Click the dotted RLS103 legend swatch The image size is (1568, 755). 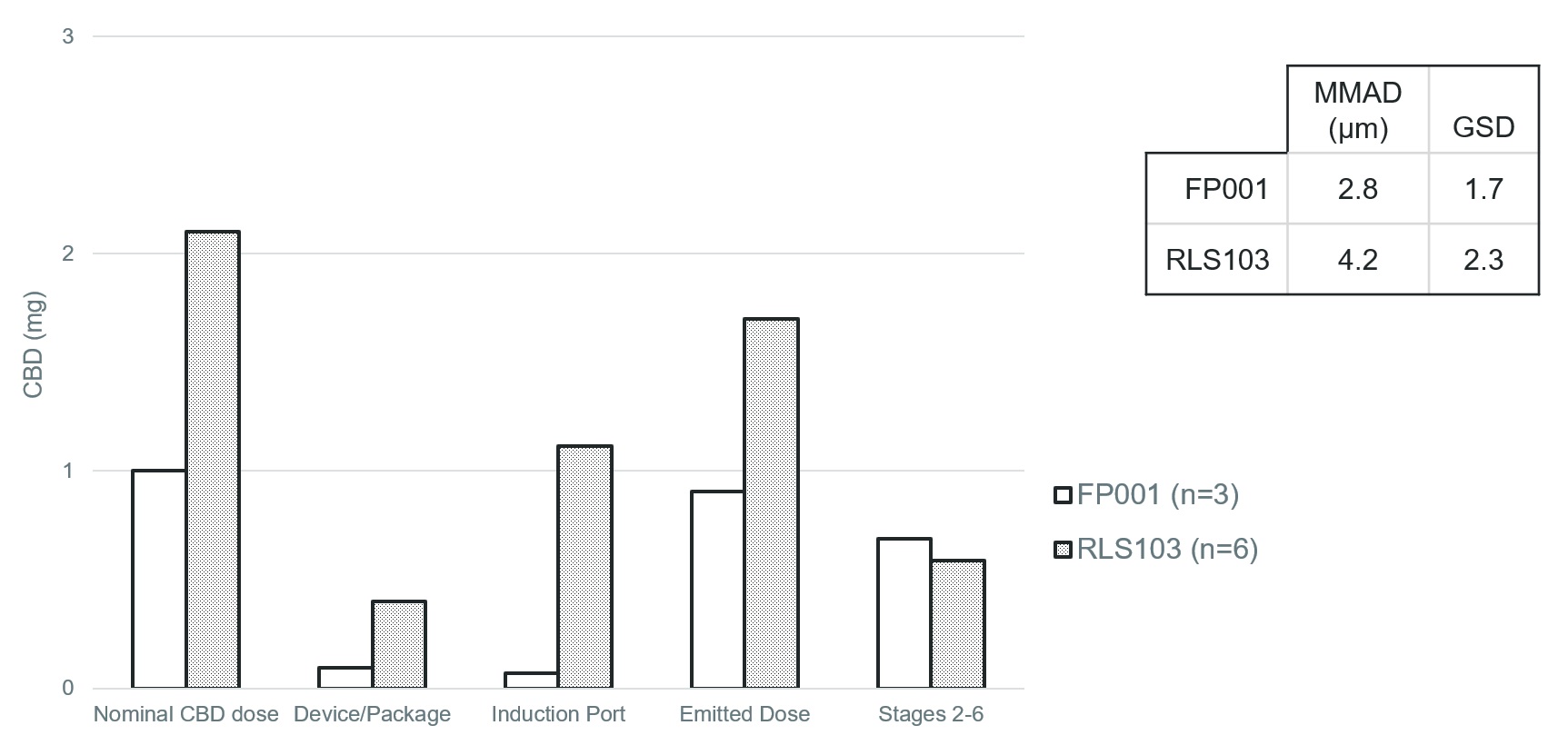pyautogui.click(x=1062, y=550)
